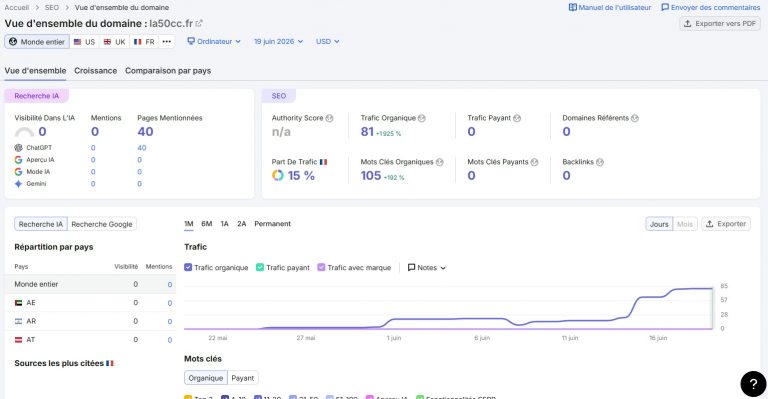Go to Accueil breadcrumb link
Screen dimensions: 768x399
(x=17, y=7)
